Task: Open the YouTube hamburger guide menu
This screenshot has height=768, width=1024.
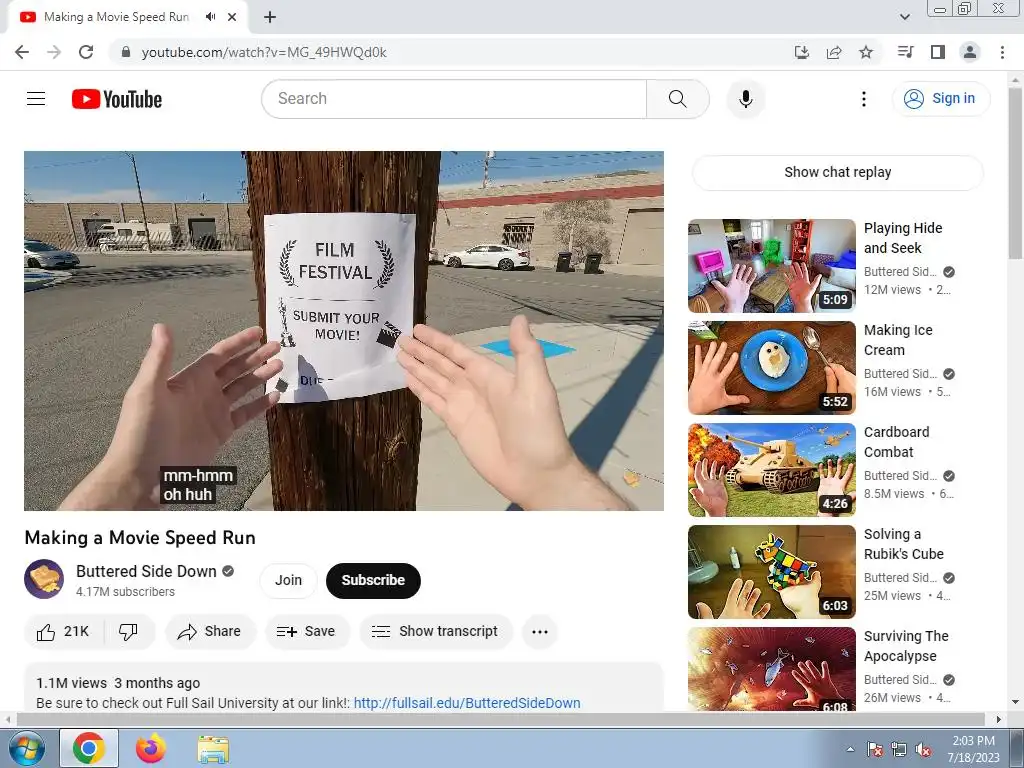Action: point(36,99)
